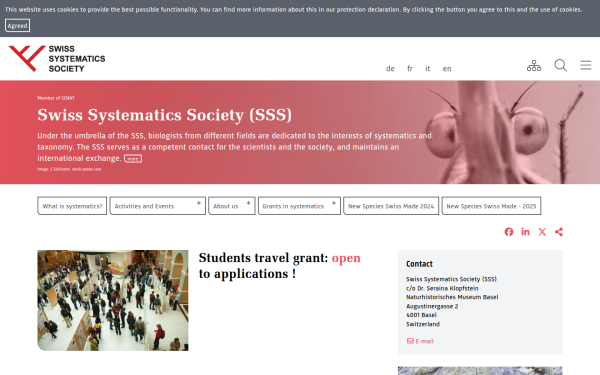This screenshot has width=600, height=375.
Task: Click the envelope icon beside E-mail
Action: coord(410,341)
